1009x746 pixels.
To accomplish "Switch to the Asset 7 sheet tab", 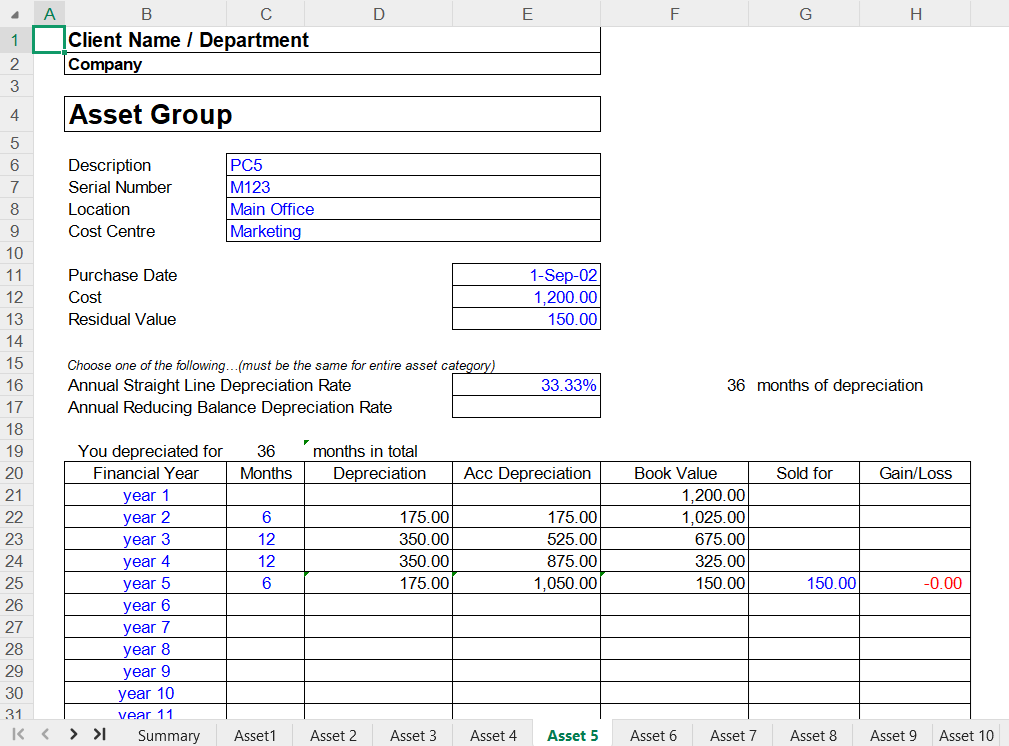I will [x=733, y=735].
